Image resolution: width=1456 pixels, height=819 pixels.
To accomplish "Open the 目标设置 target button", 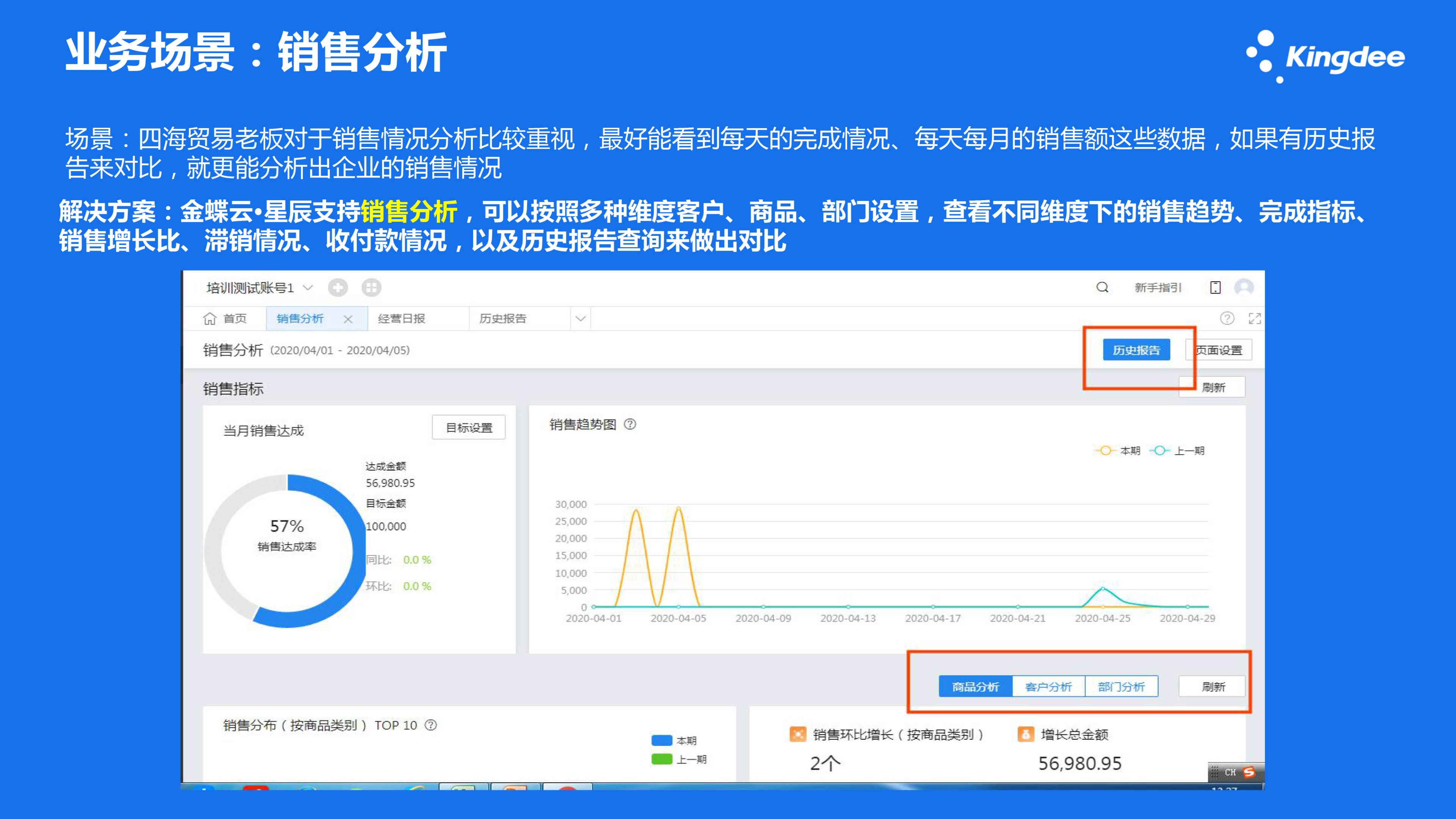I will [x=469, y=427].
